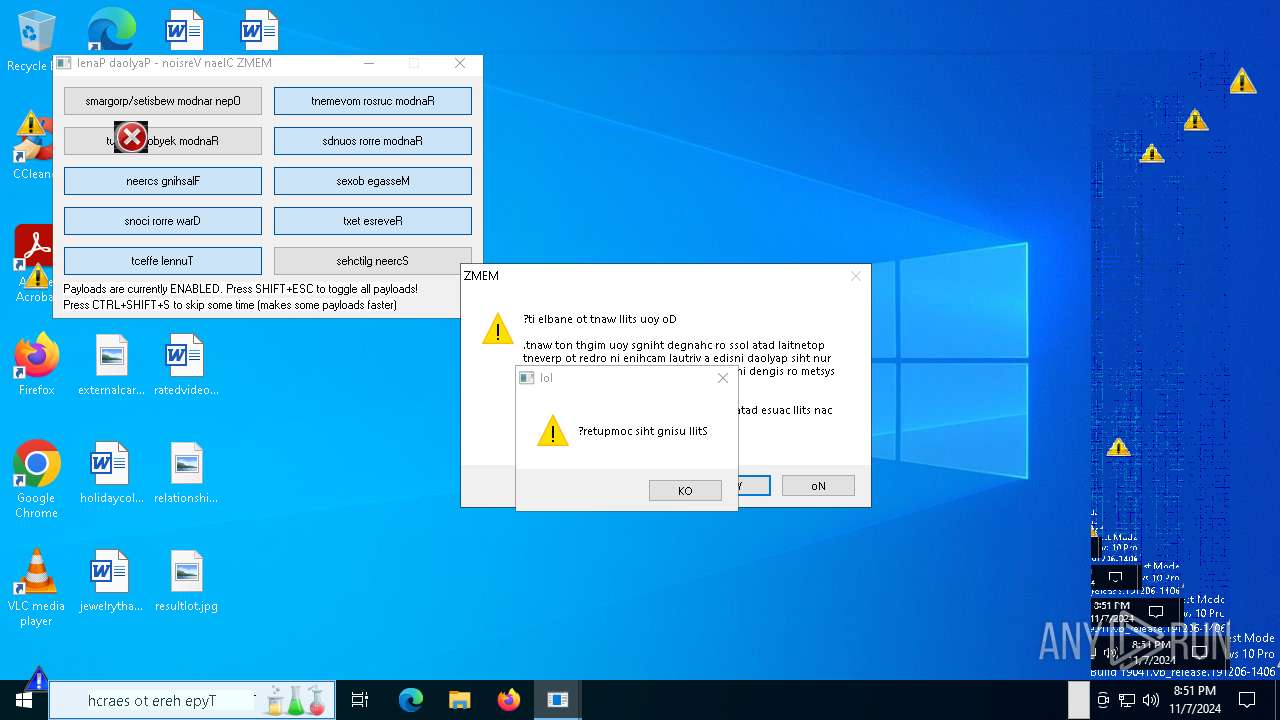1280x720 pixels.
Task: Open the notification center icon
Action: [1247, 700]
